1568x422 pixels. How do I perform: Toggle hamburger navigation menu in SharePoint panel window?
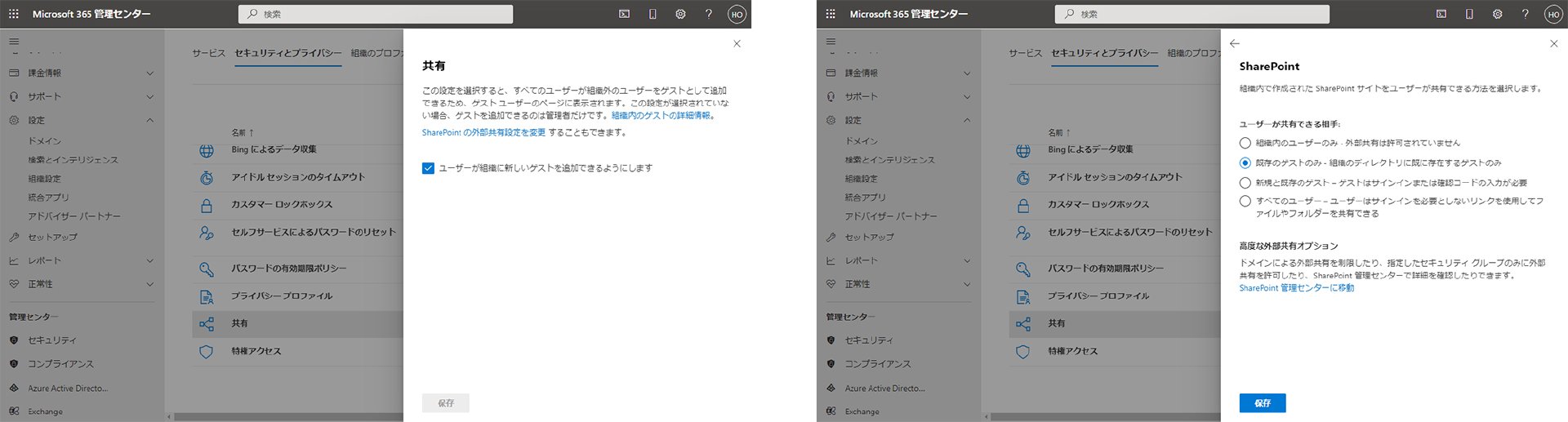831,41
